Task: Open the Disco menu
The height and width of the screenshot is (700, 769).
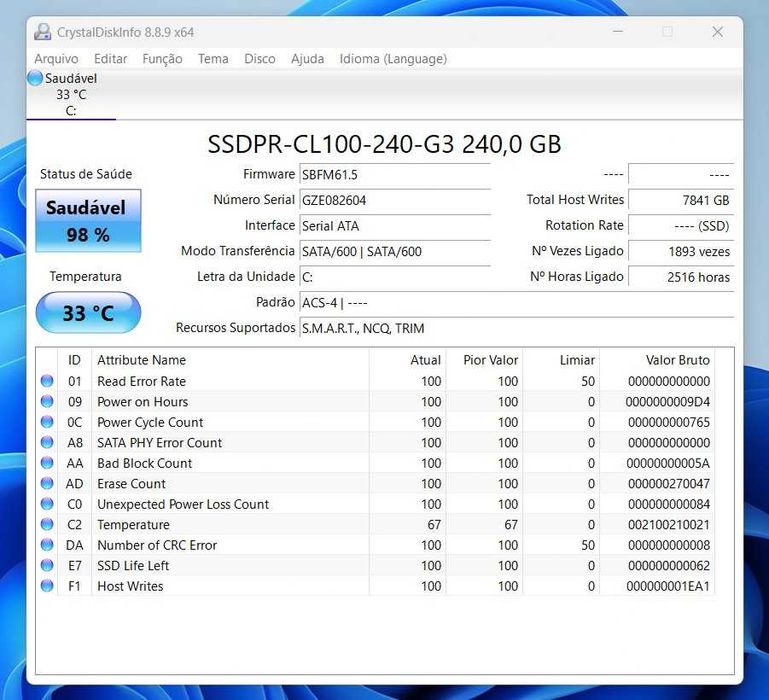Action: click(x=259, y=59)
